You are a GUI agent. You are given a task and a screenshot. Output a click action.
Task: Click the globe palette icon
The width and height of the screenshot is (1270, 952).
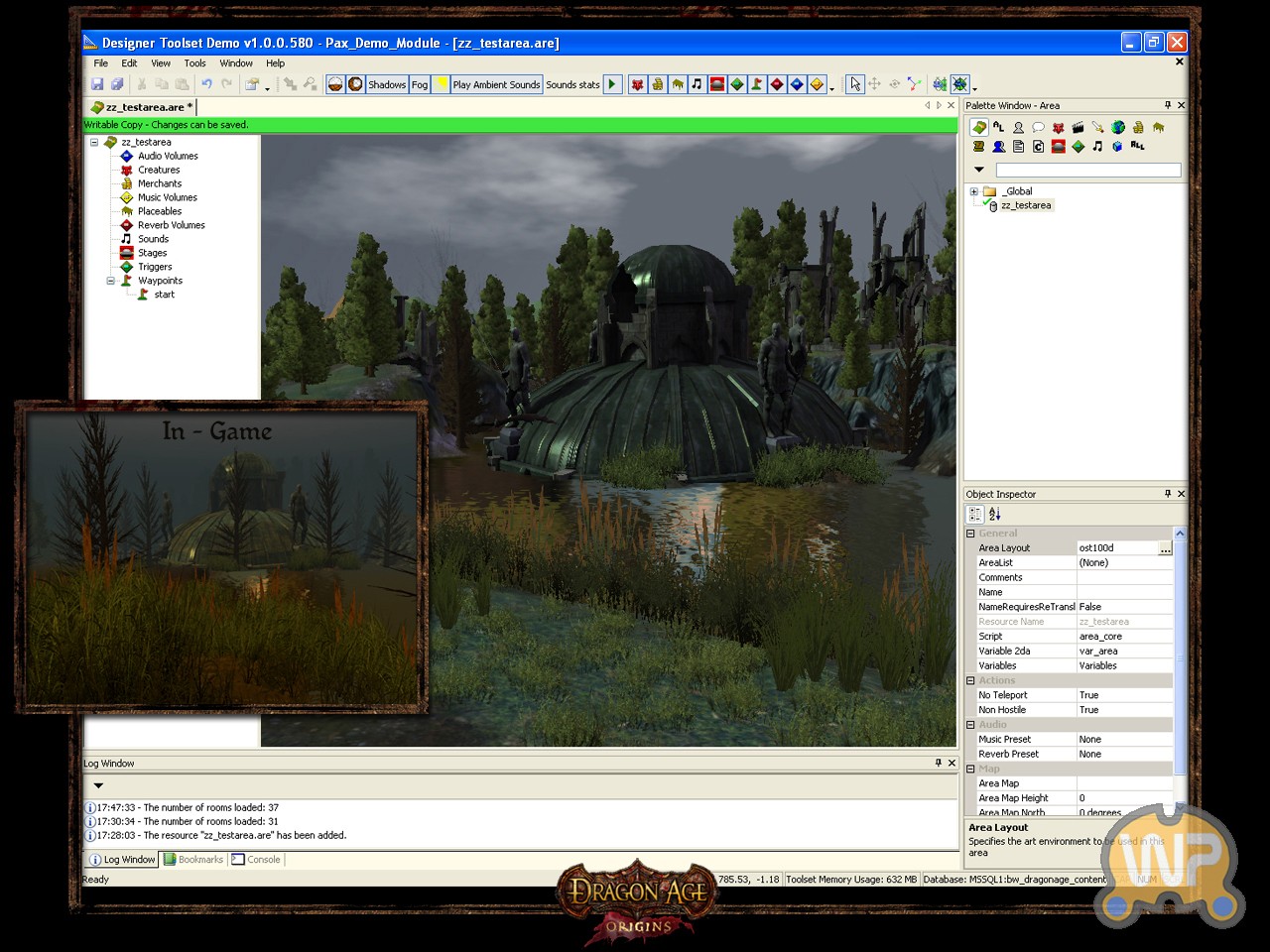(x=1118, y=127)
